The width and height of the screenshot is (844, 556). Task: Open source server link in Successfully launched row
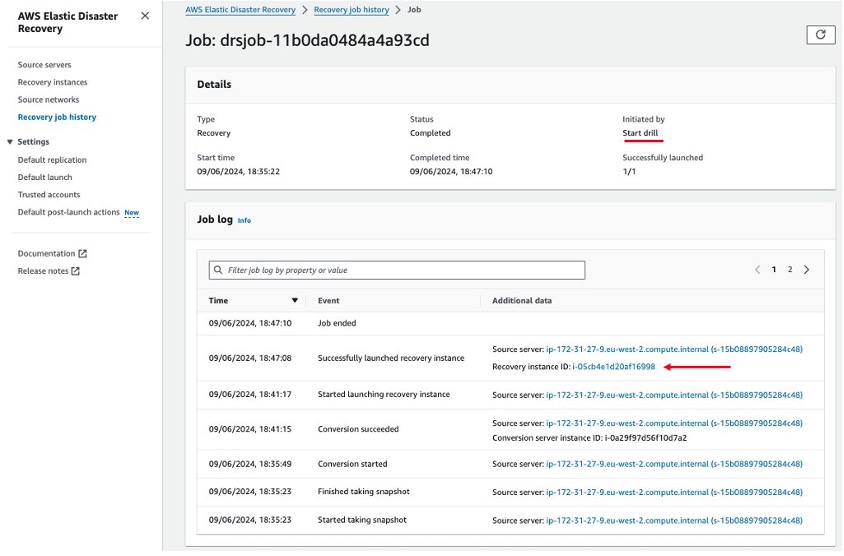[x=674, y=349]
